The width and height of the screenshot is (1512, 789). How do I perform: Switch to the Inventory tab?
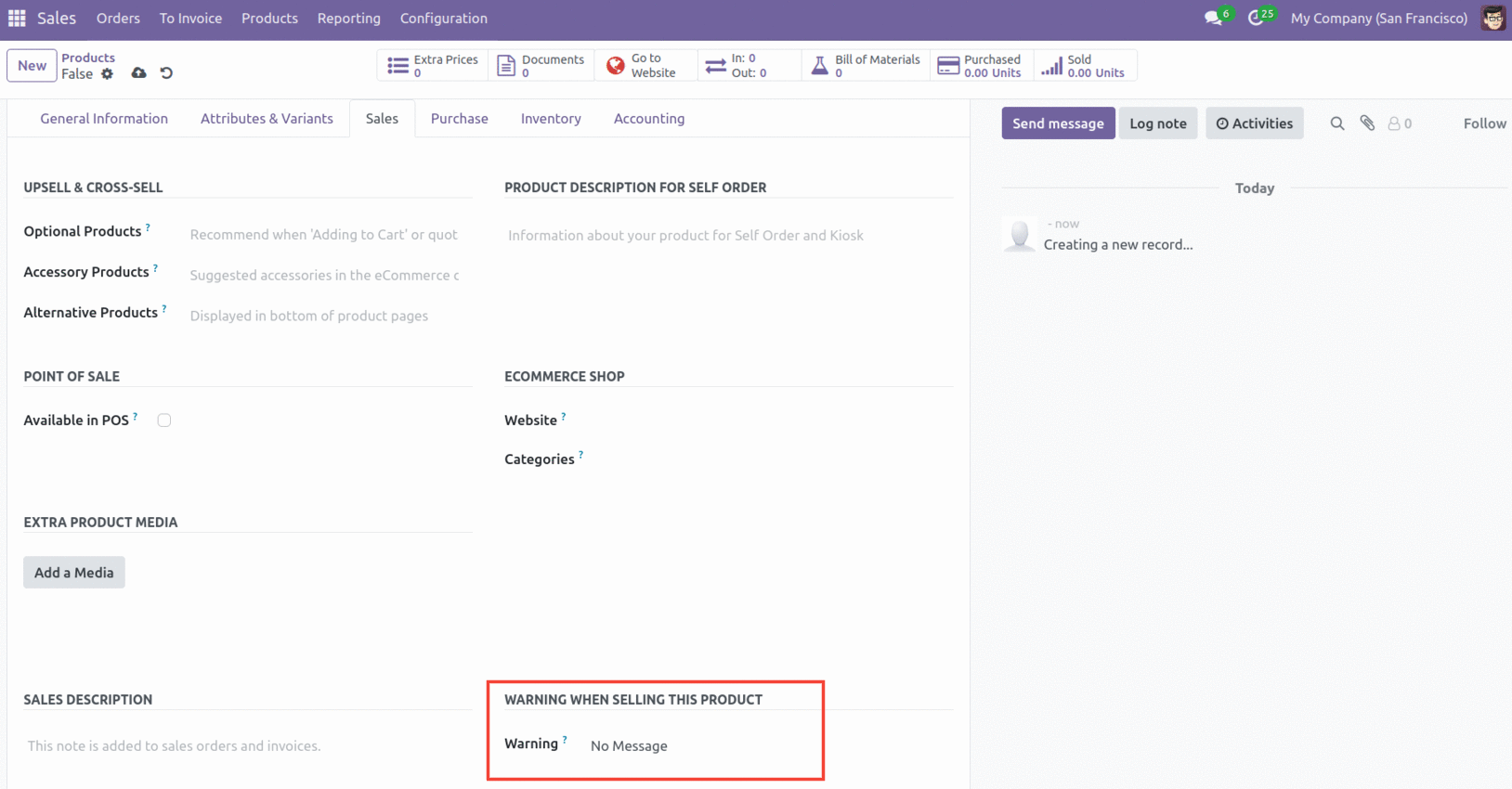[x=551, y=119]
